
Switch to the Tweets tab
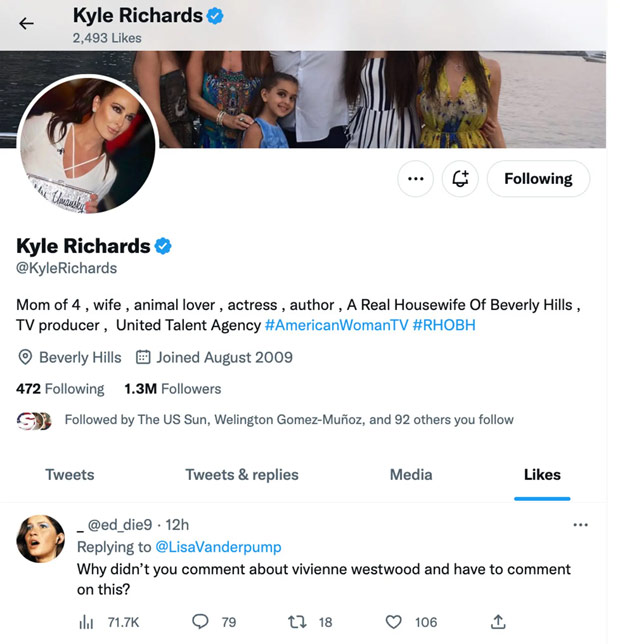coord(70,474)
